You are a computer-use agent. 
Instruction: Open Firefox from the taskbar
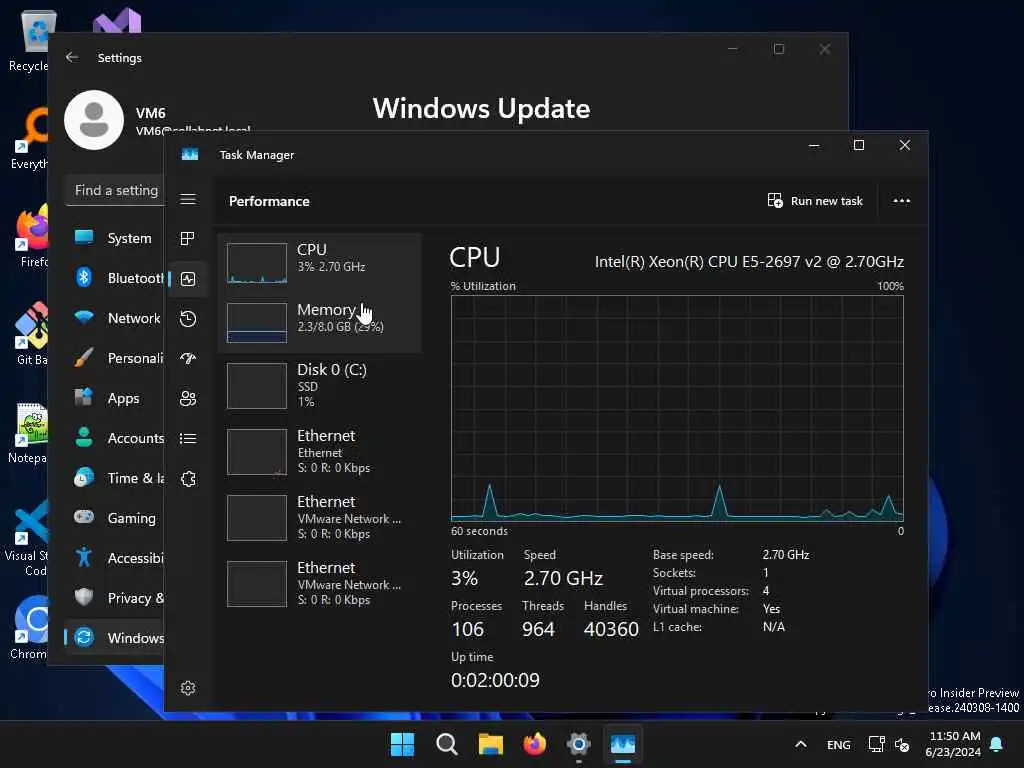point(535,744)
